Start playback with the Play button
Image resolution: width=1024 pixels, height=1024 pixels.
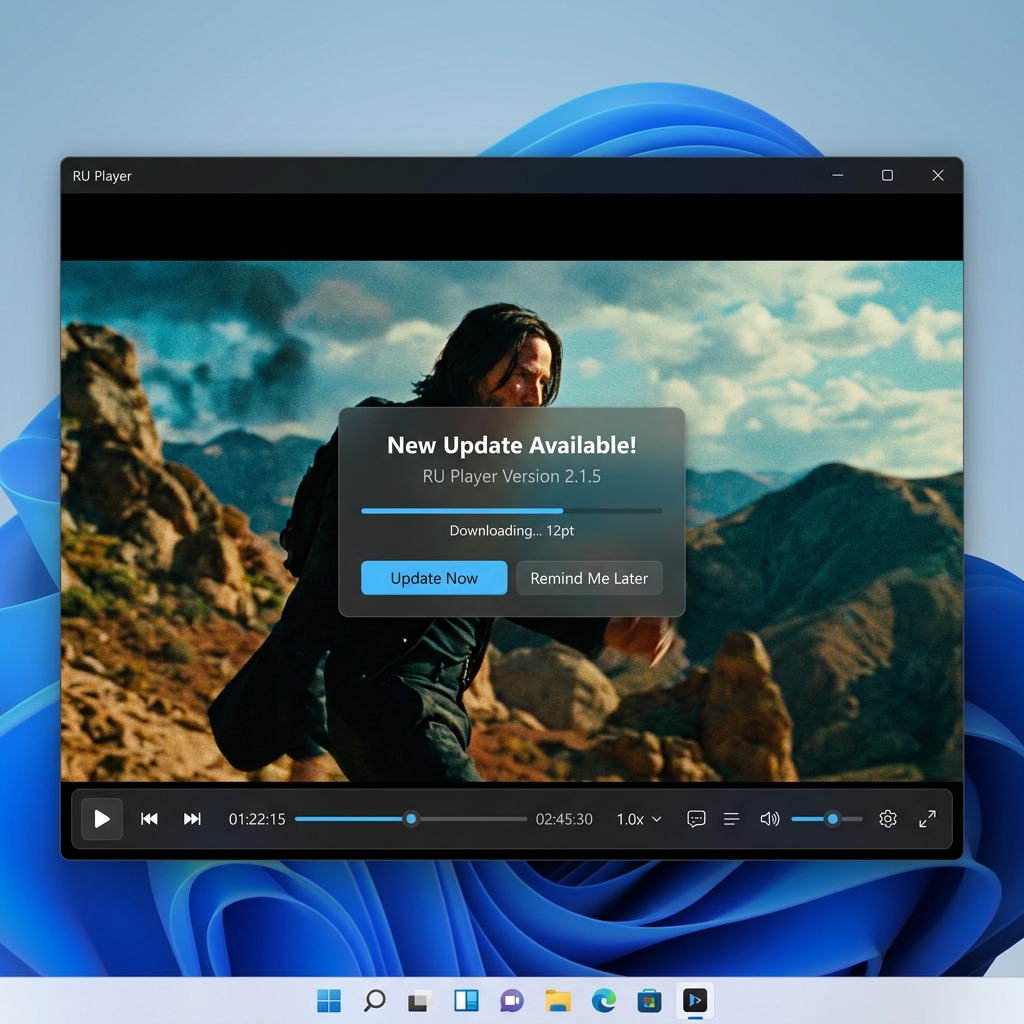click(x=102, y=819)
